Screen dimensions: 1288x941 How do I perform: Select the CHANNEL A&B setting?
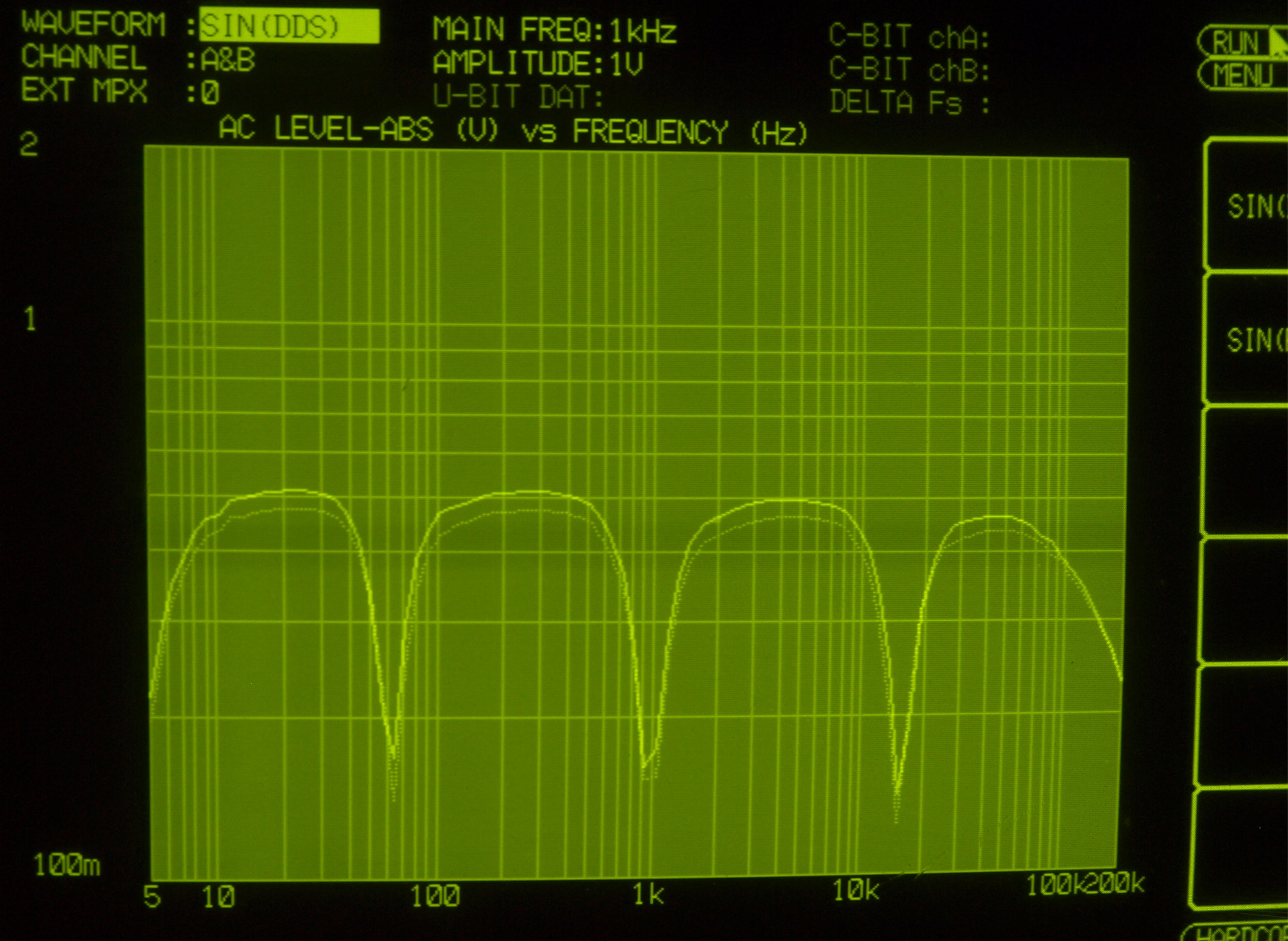(227, 60)
